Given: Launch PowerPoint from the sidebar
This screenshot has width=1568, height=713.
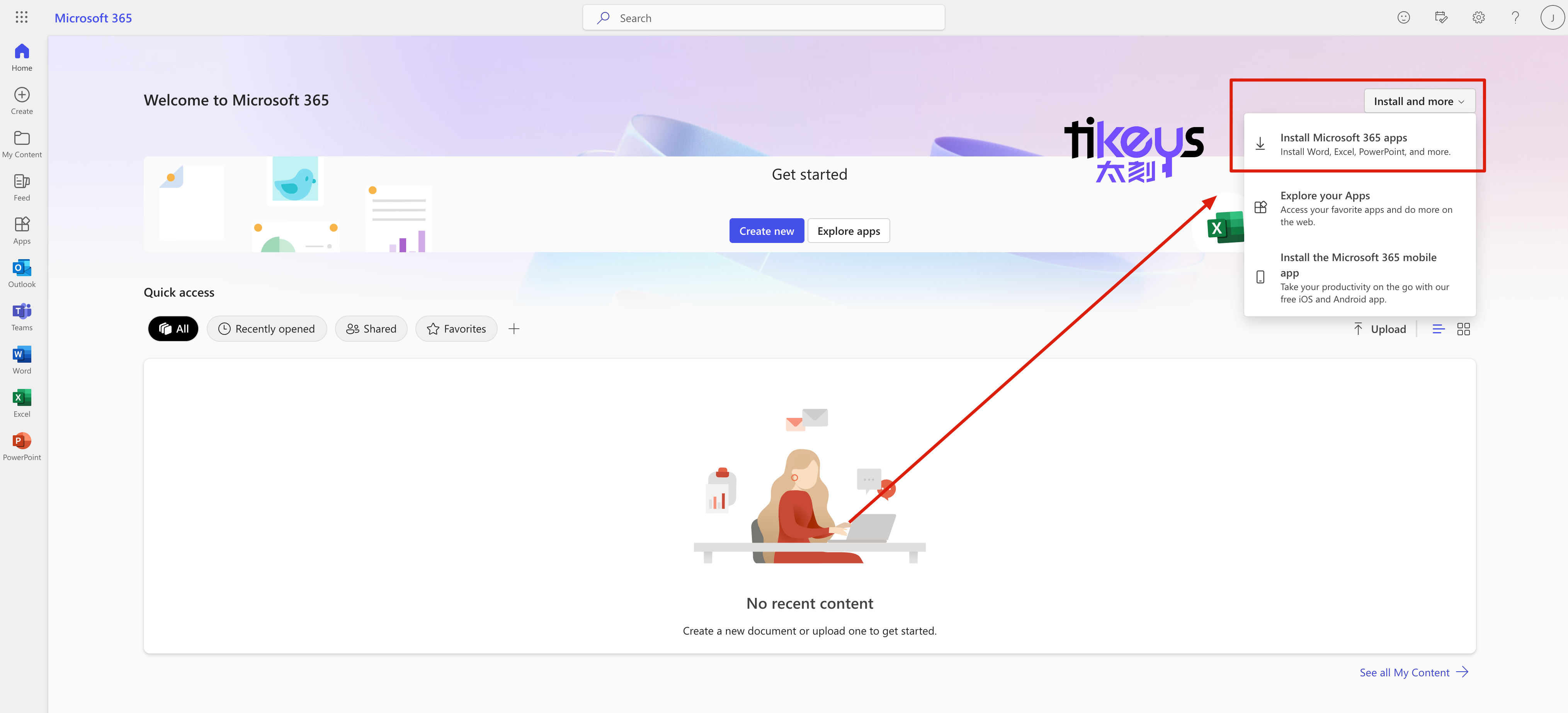Looking at the screenshot, I should (x=22, y=446).
